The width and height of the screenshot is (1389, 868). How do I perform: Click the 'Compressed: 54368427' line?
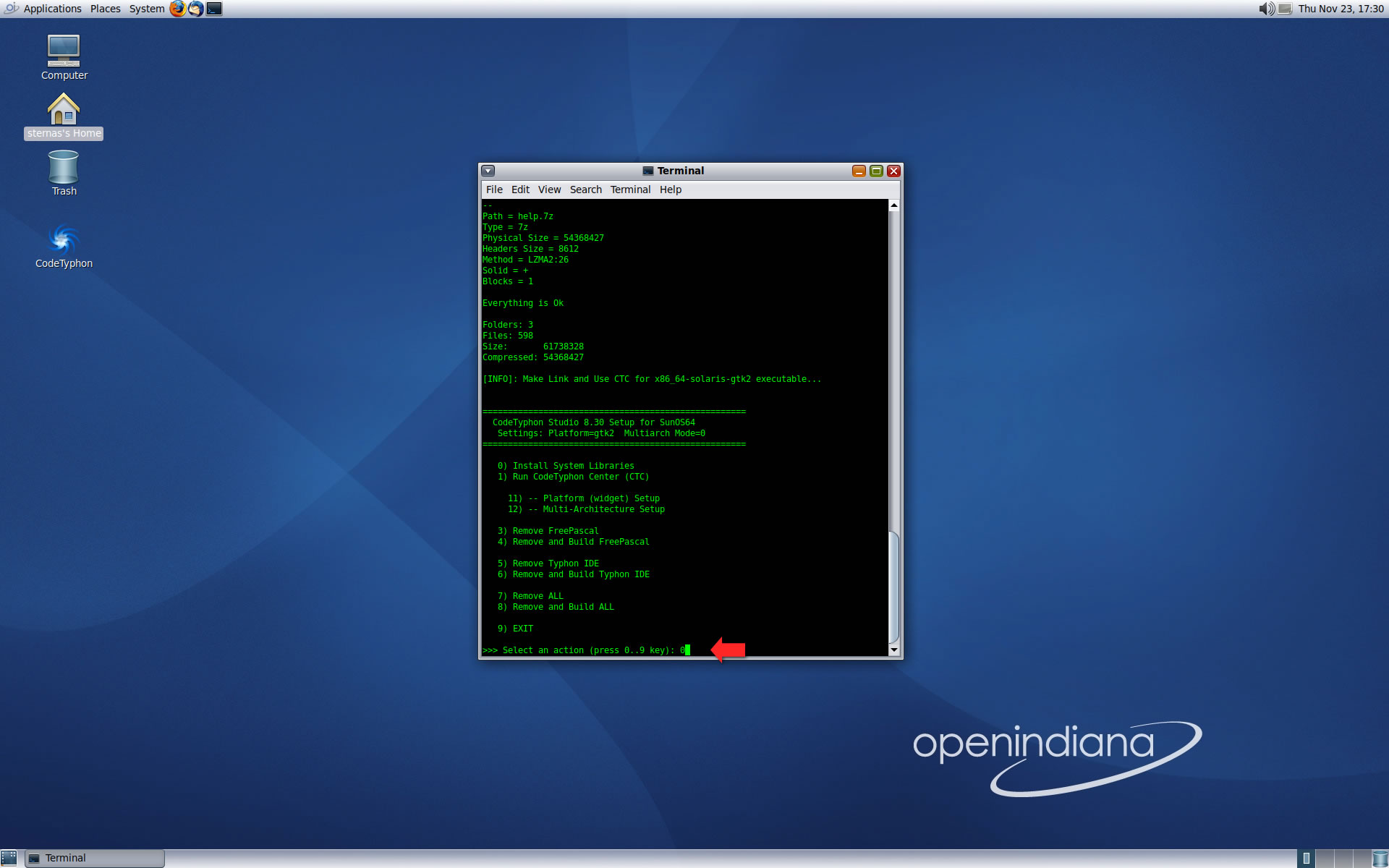click(533, 357)
